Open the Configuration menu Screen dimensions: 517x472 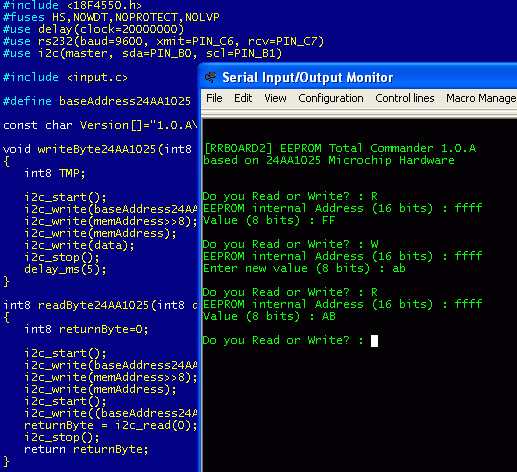[x=331, y=98]
